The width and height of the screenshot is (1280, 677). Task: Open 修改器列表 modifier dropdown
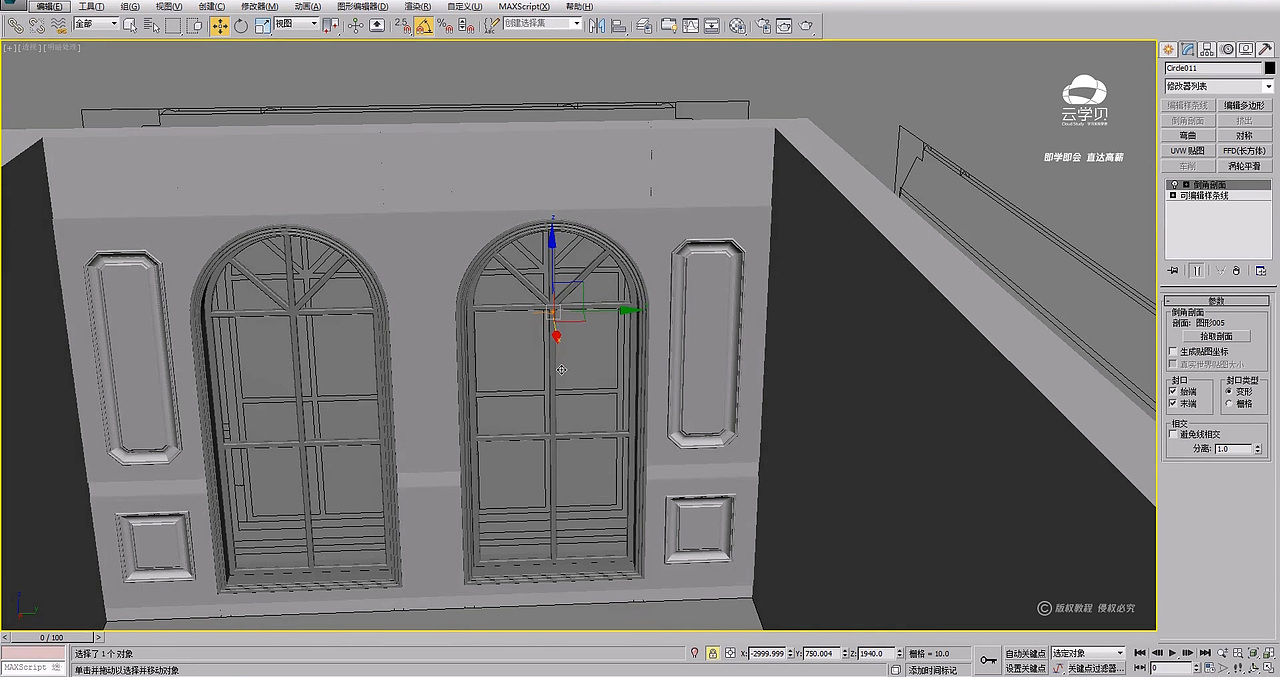1219,87
